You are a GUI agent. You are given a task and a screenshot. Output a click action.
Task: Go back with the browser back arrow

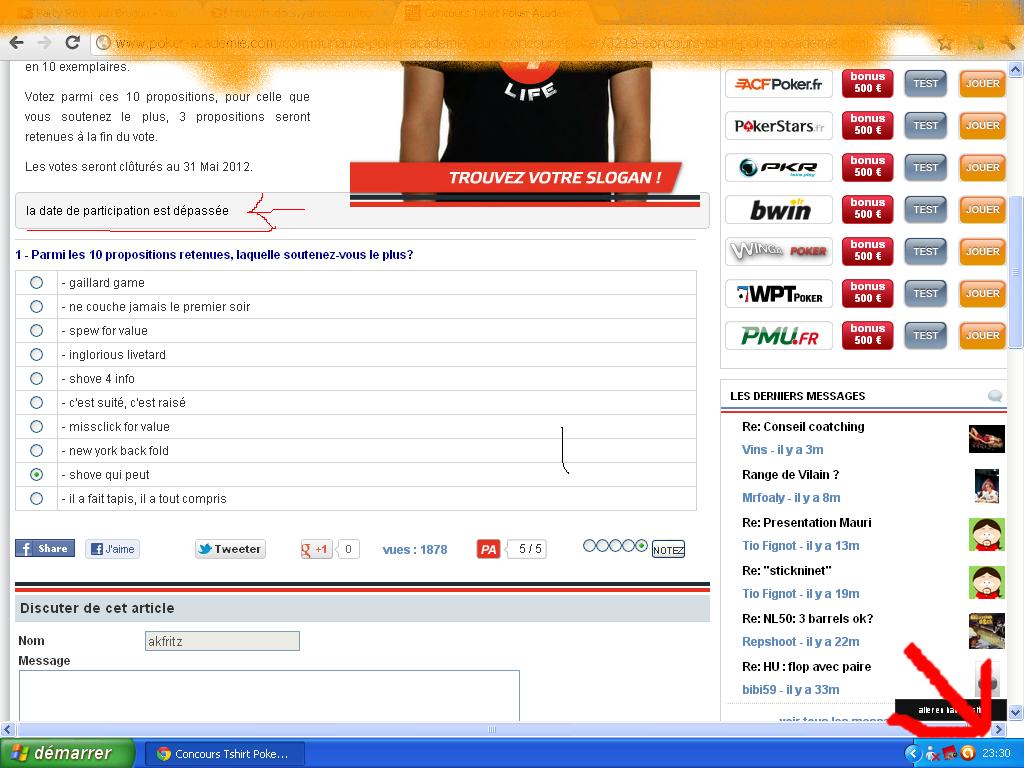click(x=17, y=43)
